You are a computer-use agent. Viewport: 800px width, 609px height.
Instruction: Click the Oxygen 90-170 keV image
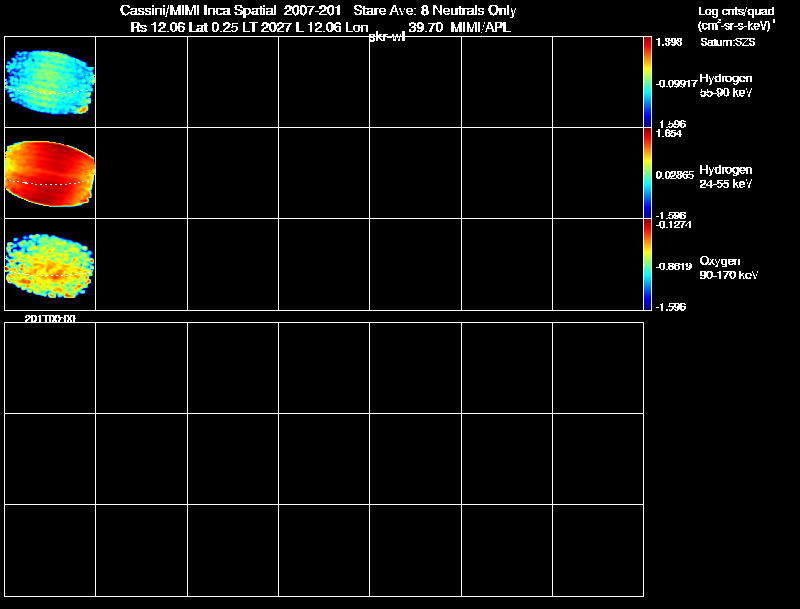coord(49,266)
